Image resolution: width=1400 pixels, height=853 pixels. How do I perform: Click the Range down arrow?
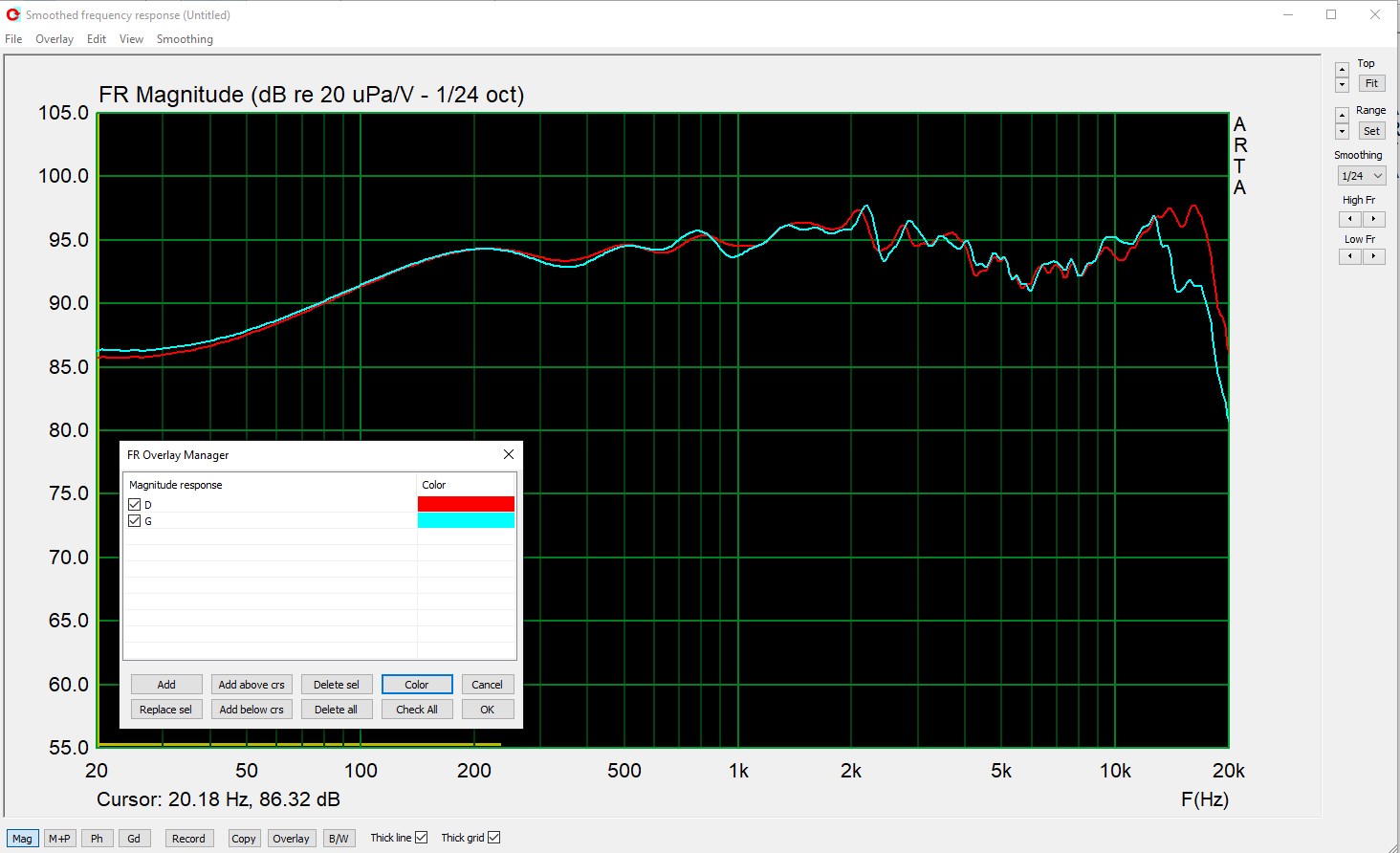pyautogui.click(x=1342, y=132)
